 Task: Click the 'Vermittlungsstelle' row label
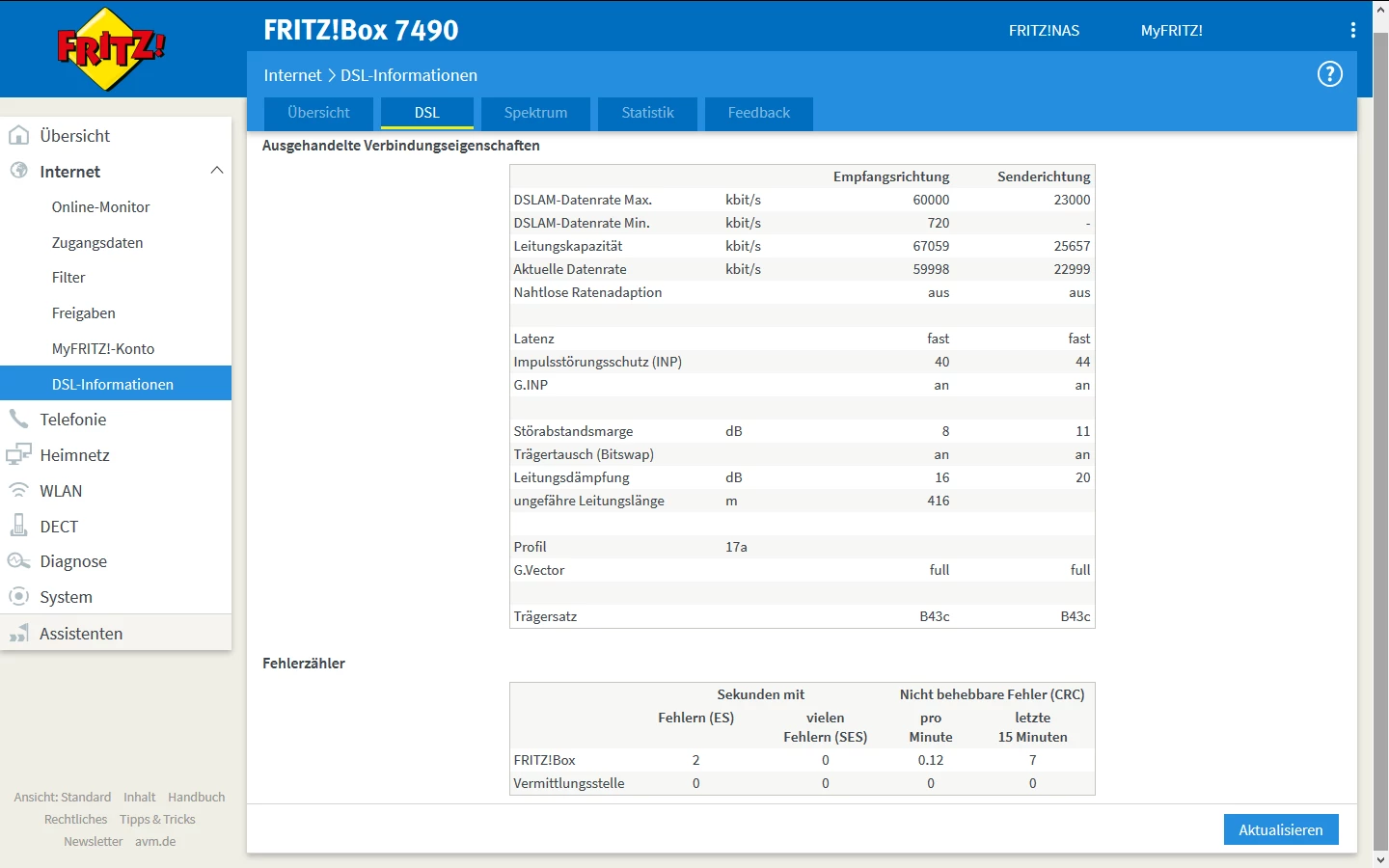tap(569, 783)
